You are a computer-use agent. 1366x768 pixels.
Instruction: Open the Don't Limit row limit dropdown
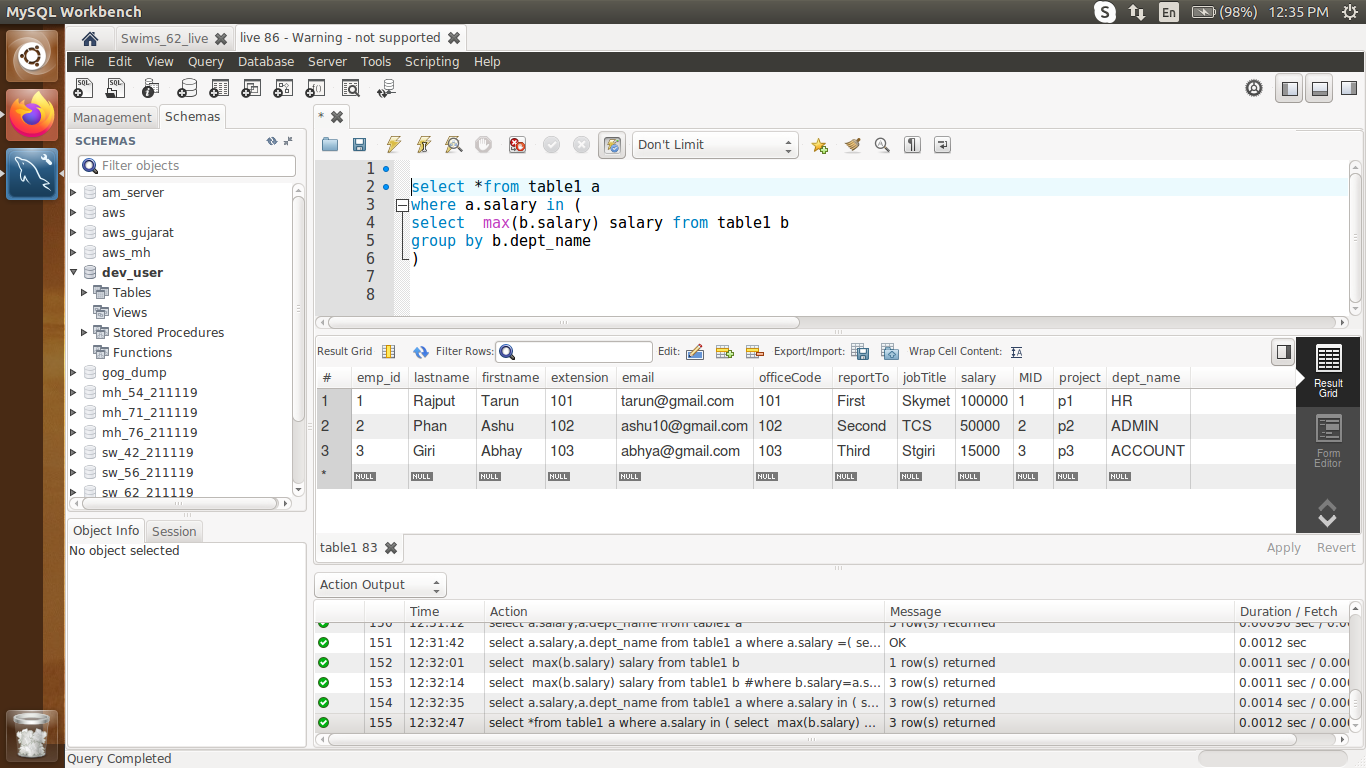[x=715, y=145]
